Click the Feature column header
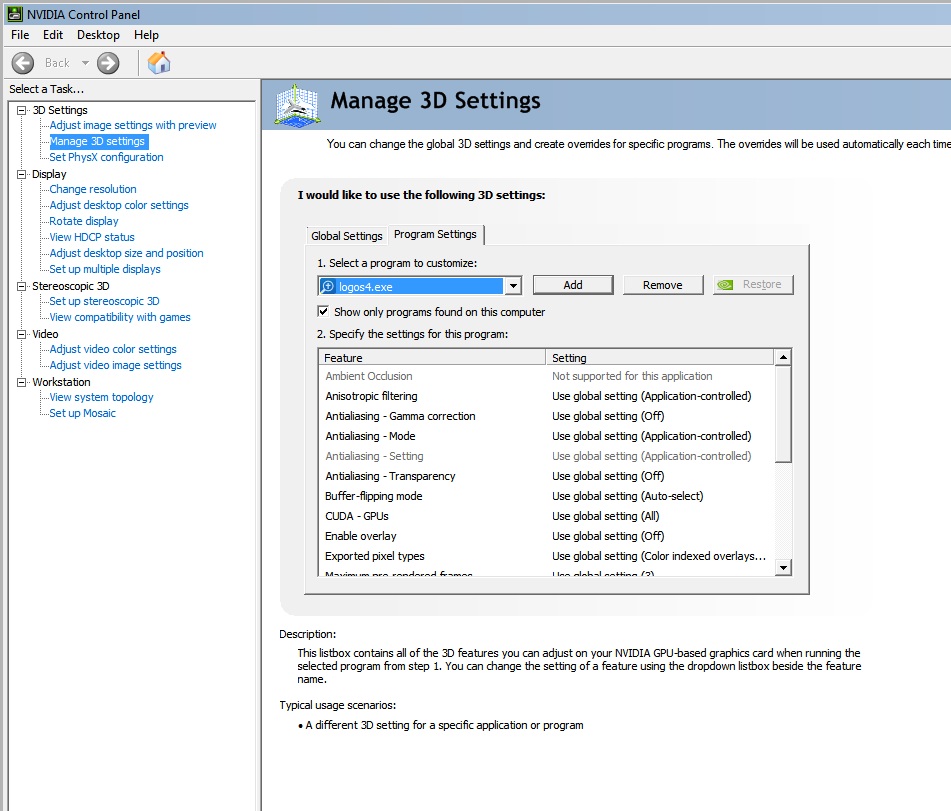The height and width of the screenshot is (811, 951). [432, 357]
